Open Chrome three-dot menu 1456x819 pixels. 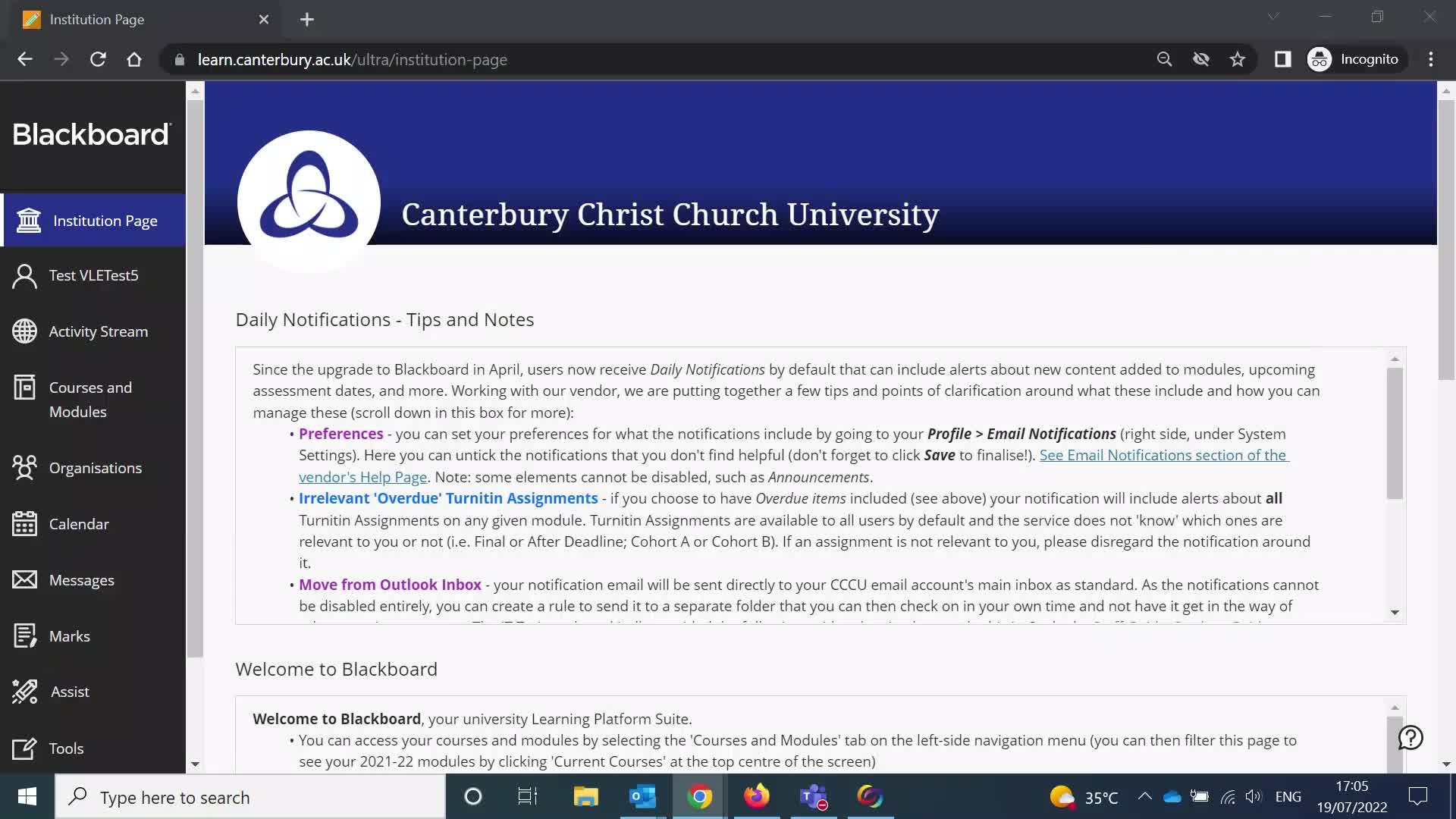click(x=1431, y=59)
